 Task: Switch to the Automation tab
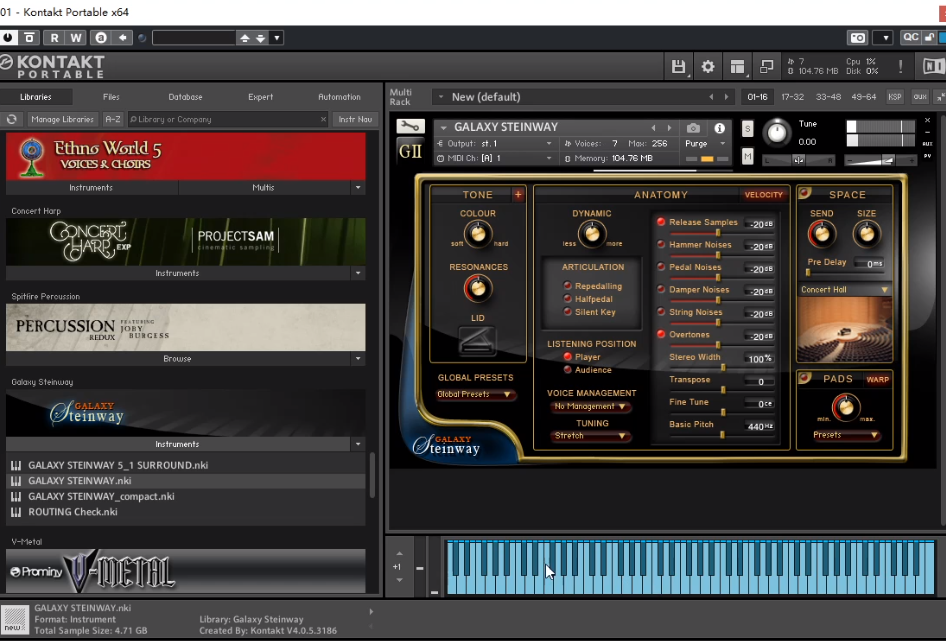tap(339, 97)
